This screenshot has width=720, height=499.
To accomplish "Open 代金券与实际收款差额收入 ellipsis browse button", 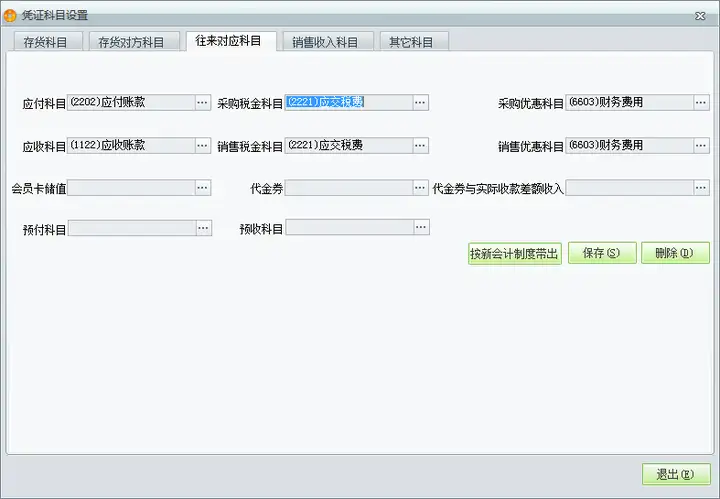I will point(701,188).
